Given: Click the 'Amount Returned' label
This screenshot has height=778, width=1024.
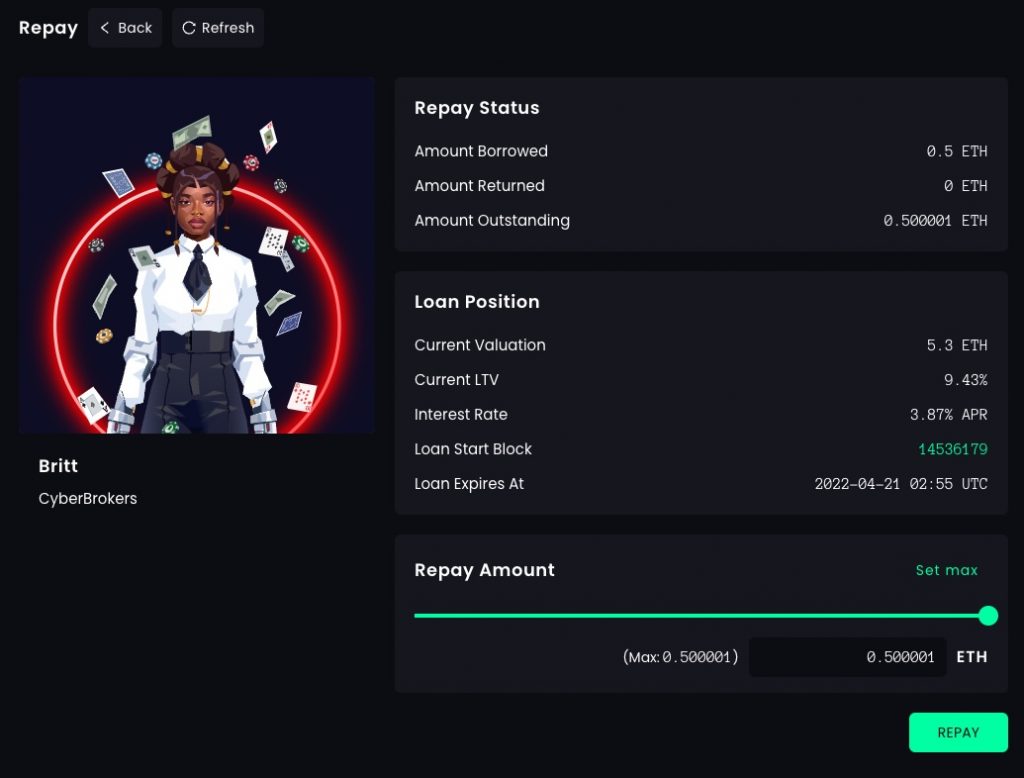Looking at the screenshot, I should coord(479,186).
